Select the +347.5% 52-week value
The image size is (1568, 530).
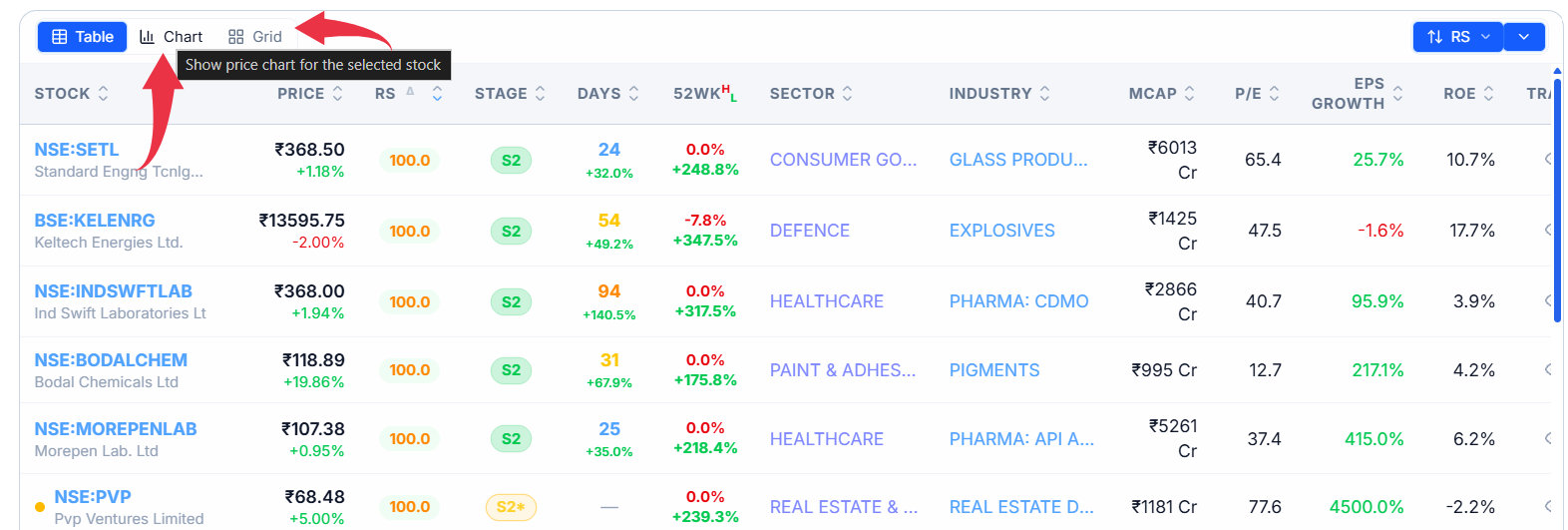click(x=705, y=241)
